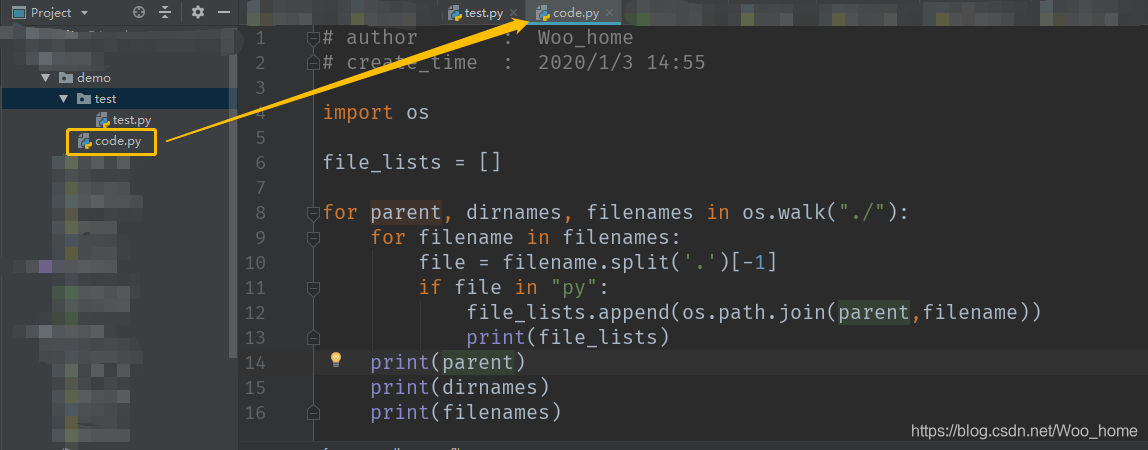Fold the comment block at line 1

point(313,37)
